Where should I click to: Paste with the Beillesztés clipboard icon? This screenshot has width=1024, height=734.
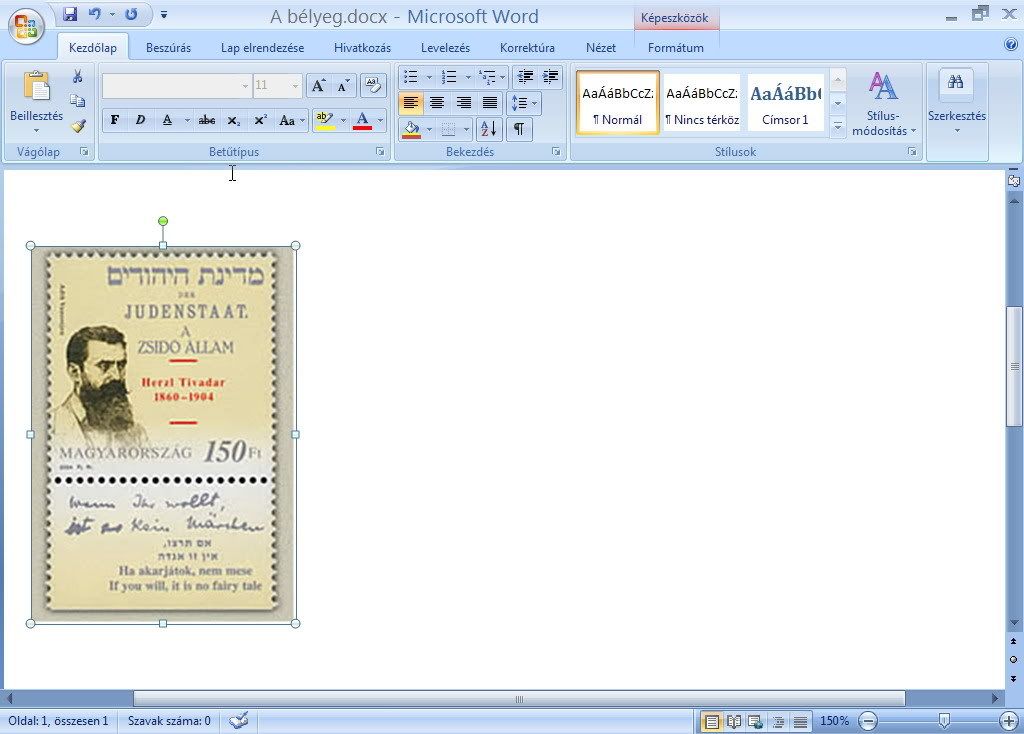click(37, 86)
